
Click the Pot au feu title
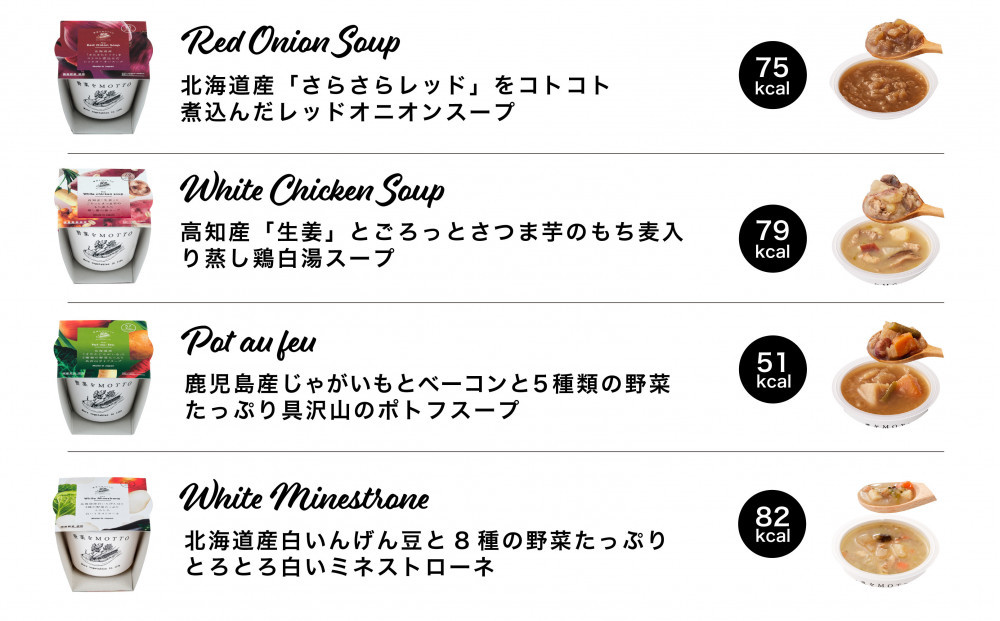click(x=249, y=342)
